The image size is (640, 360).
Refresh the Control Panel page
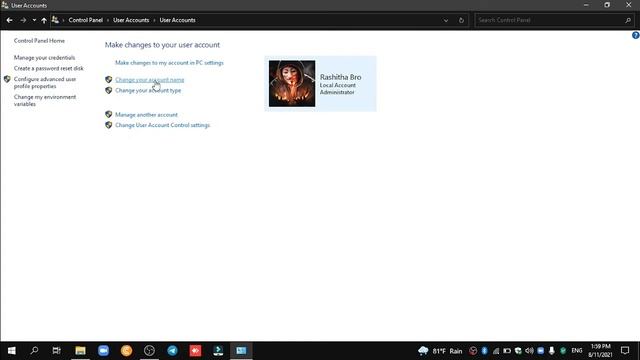[461, 20]
